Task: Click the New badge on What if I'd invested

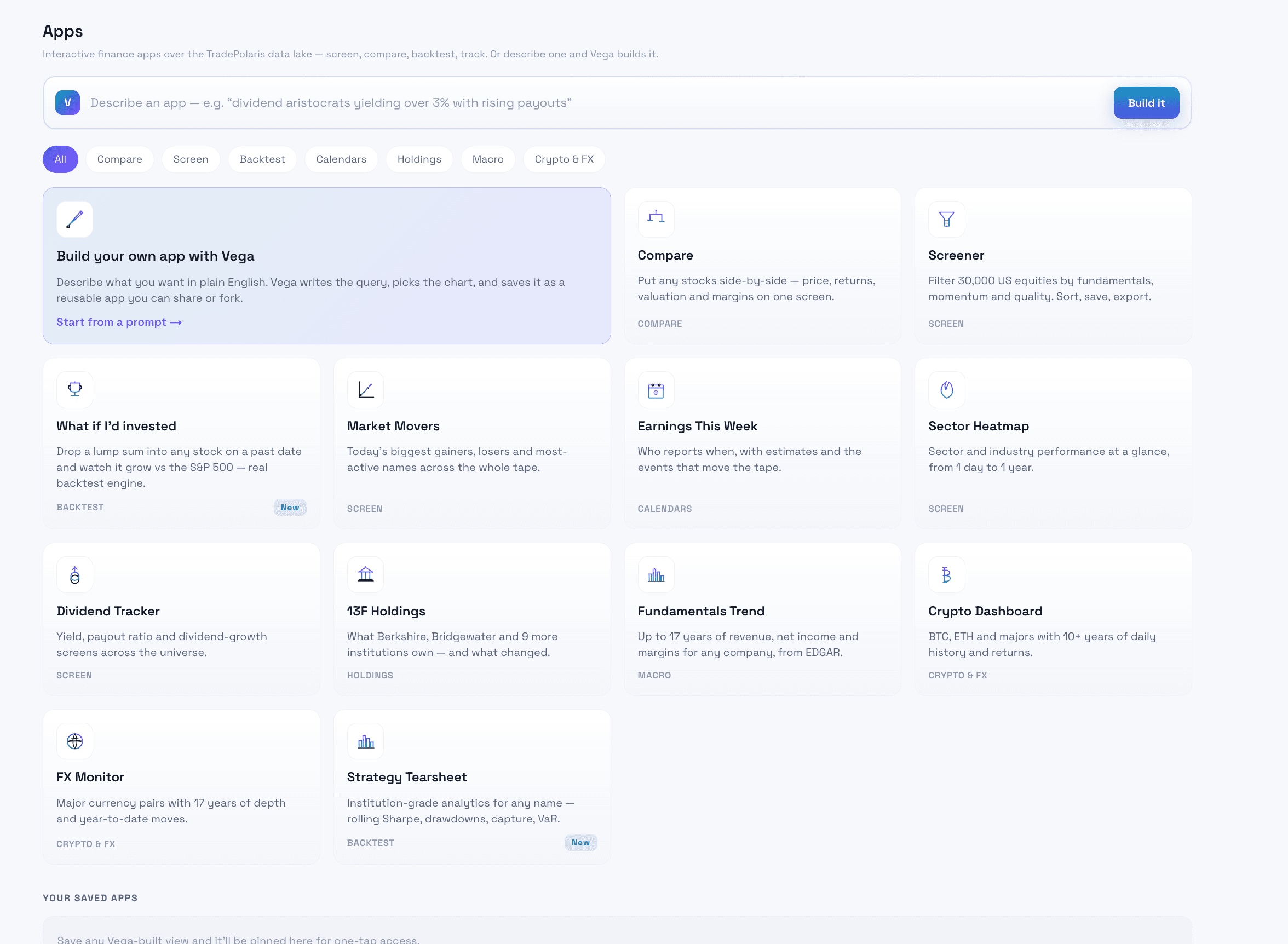Action: pos(290,508)
